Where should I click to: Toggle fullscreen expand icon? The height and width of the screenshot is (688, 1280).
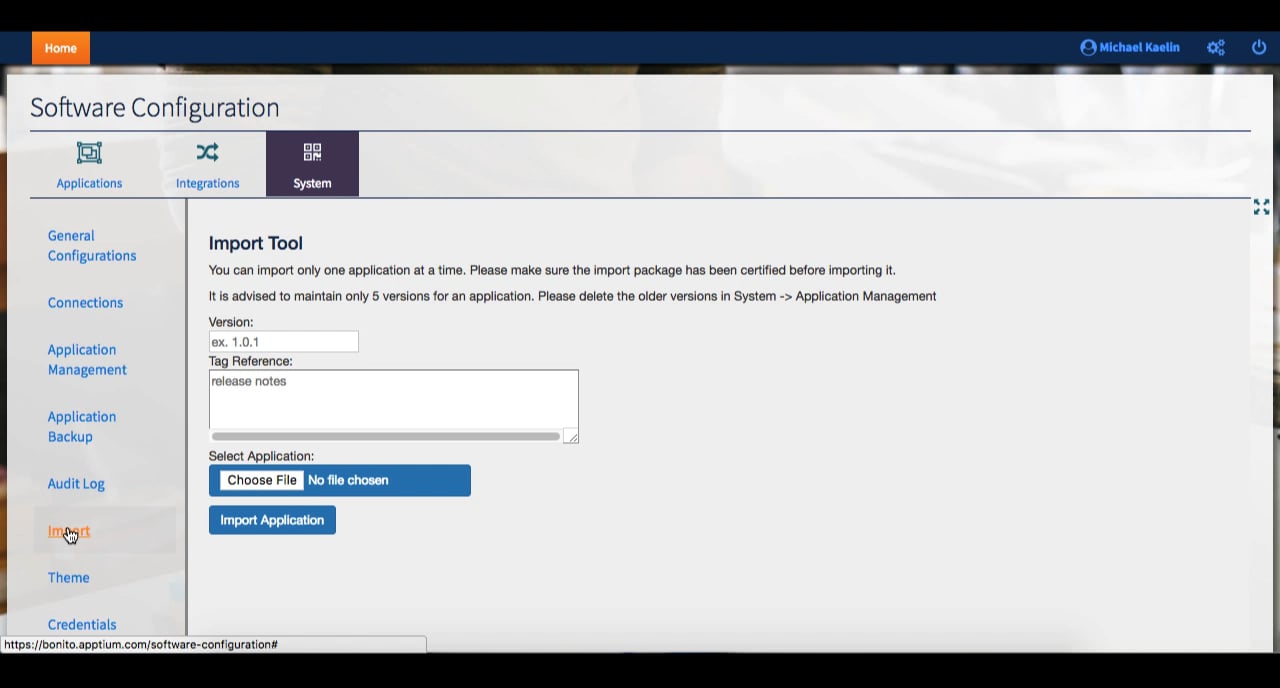pos(1261,207)
